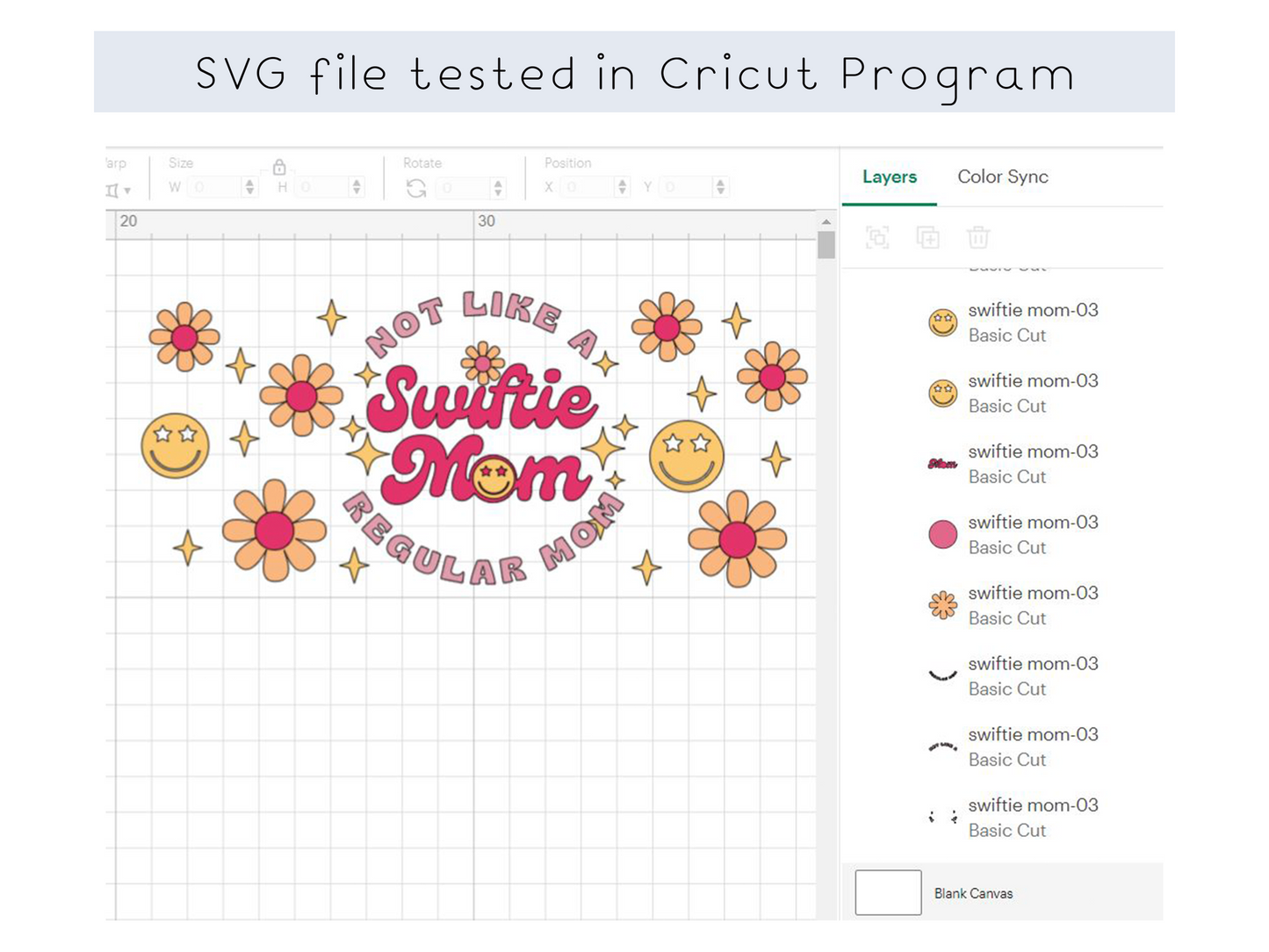Select the Layers tab

tap(889, 177)
